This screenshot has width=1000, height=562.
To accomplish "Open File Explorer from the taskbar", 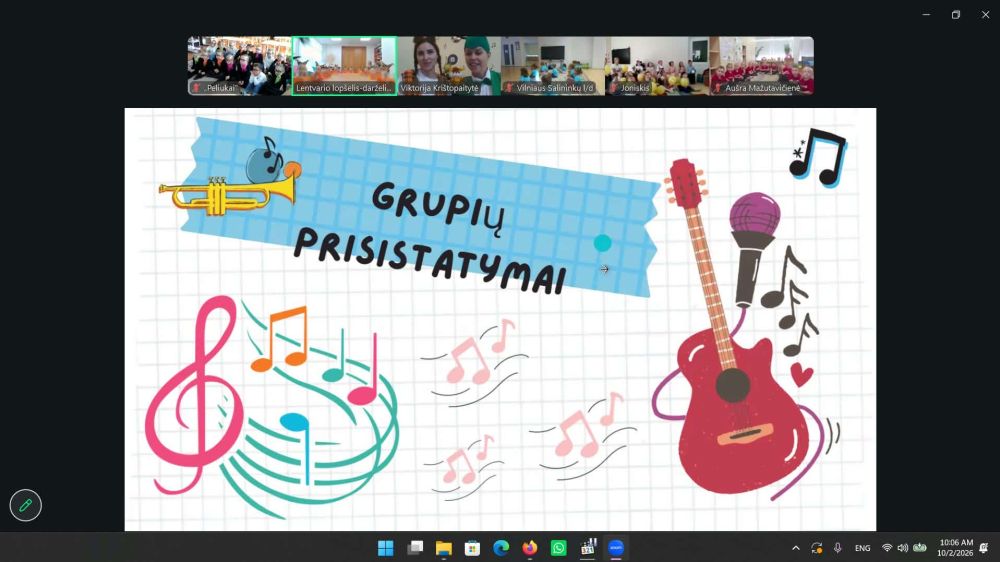I will click(444, 548).
